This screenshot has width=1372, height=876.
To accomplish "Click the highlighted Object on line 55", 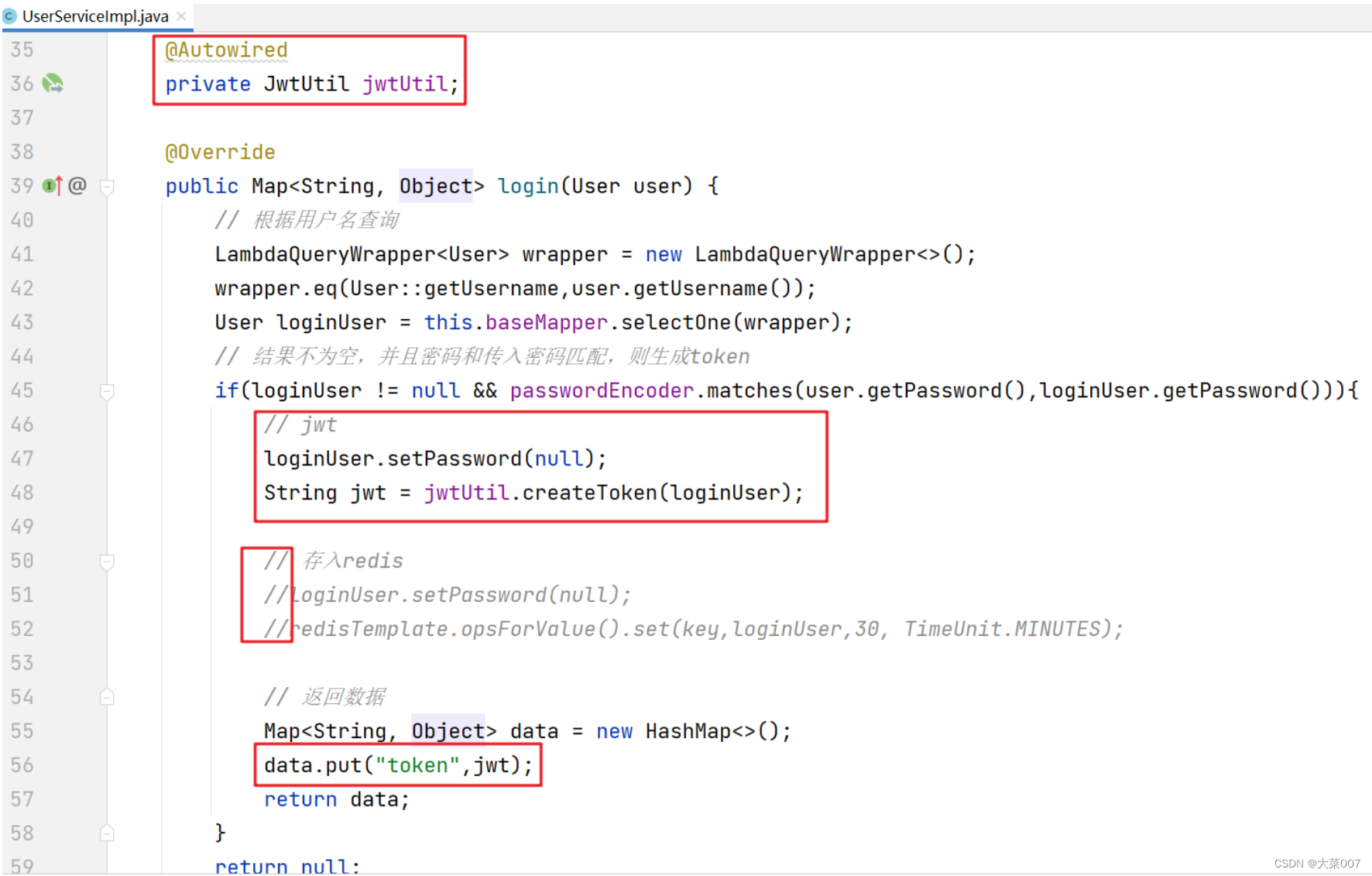I will pos(448,731).
